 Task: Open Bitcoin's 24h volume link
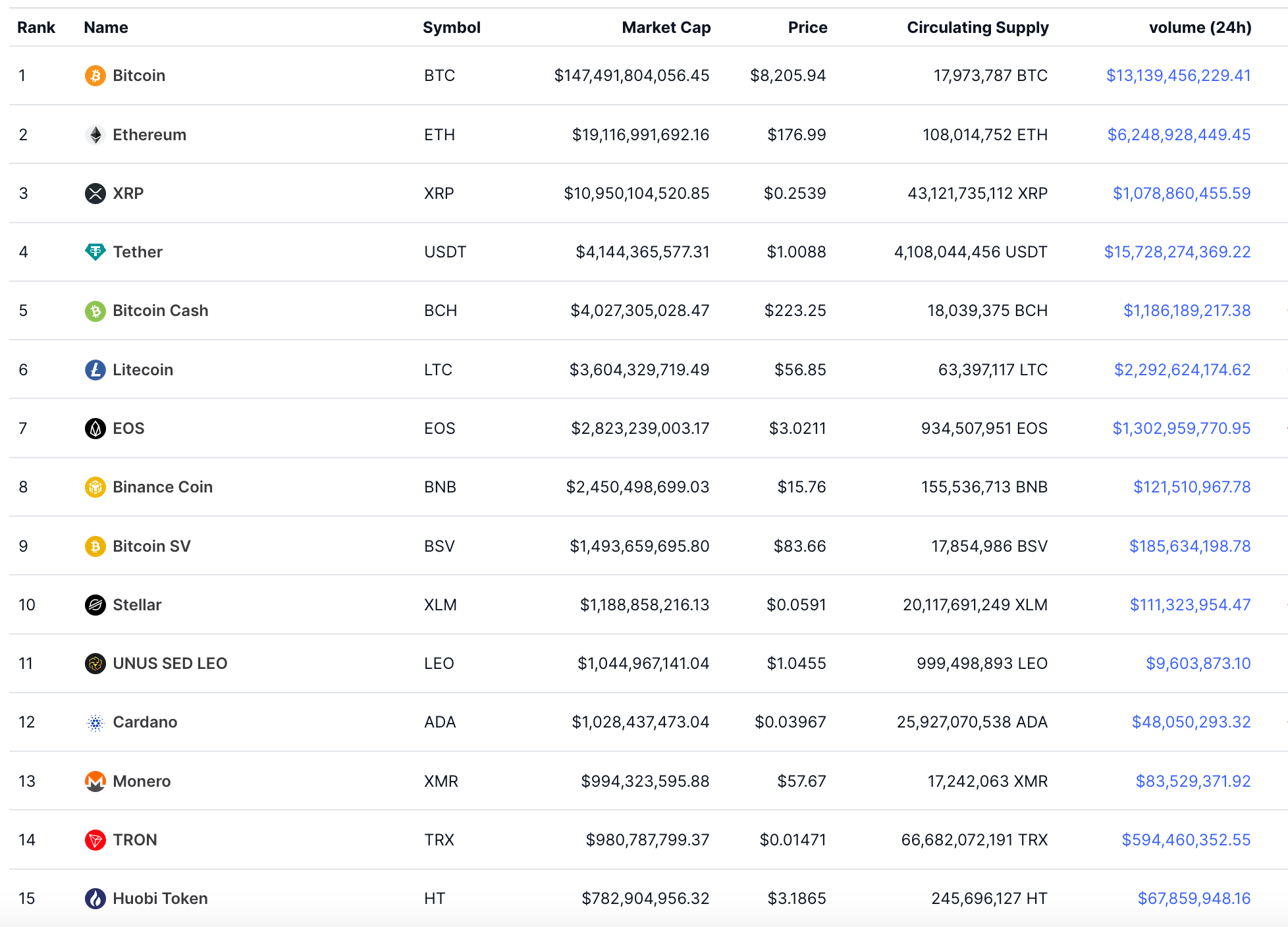coord(1178,76)
